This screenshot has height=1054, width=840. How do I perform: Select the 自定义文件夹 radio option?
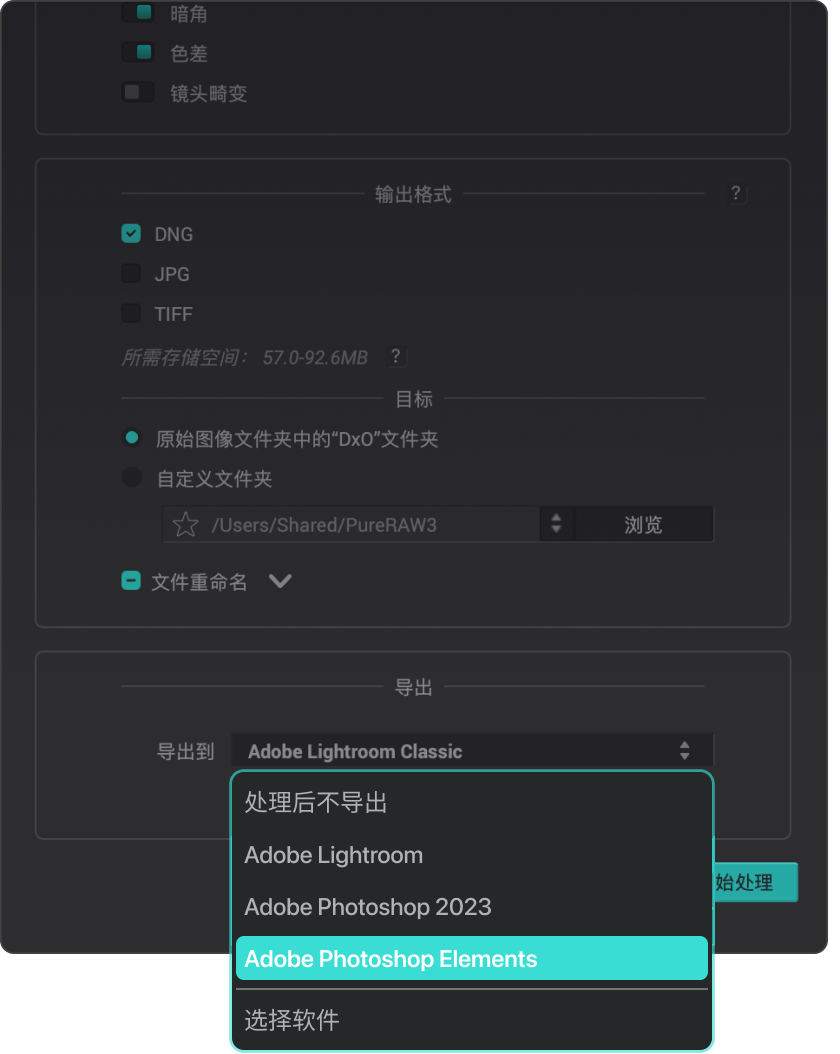click(132, 478)
